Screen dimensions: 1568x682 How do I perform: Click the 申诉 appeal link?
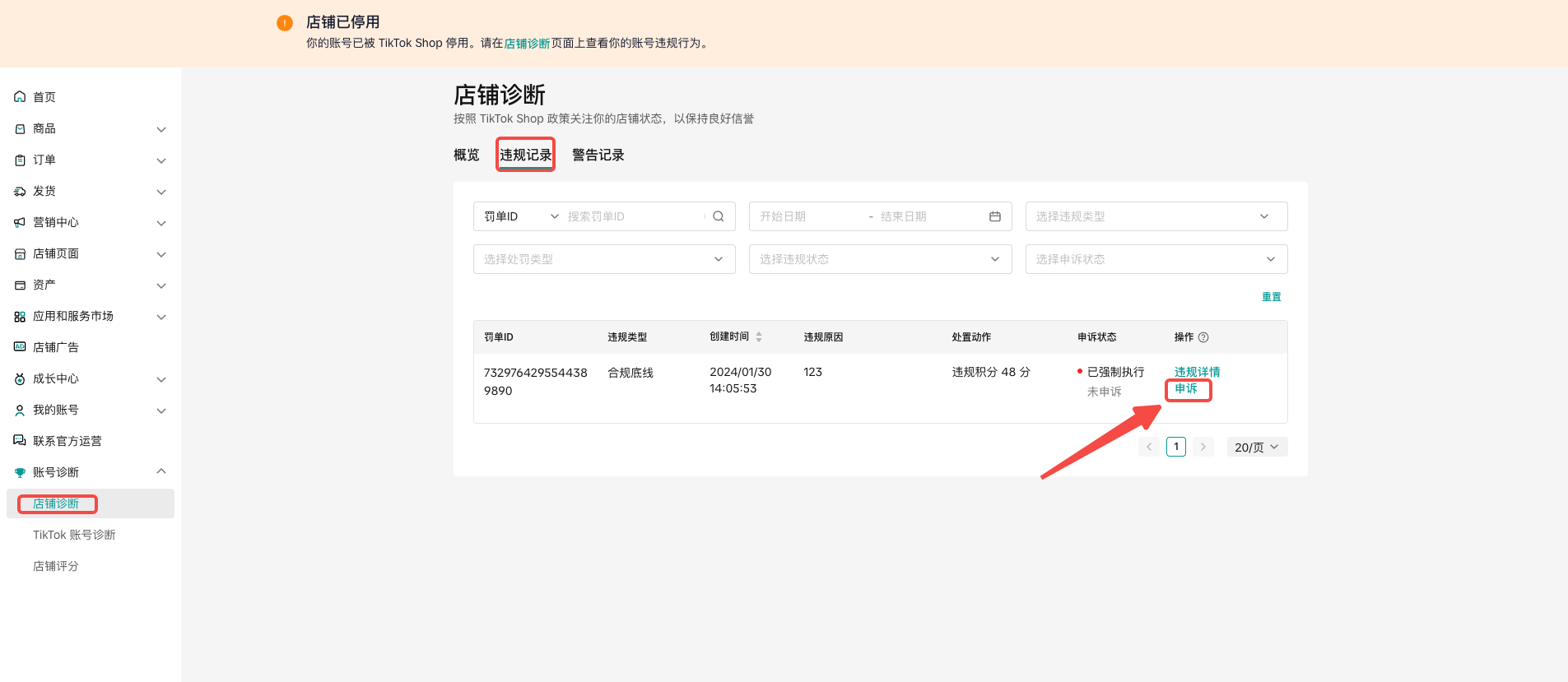(x=1186, y=389)
